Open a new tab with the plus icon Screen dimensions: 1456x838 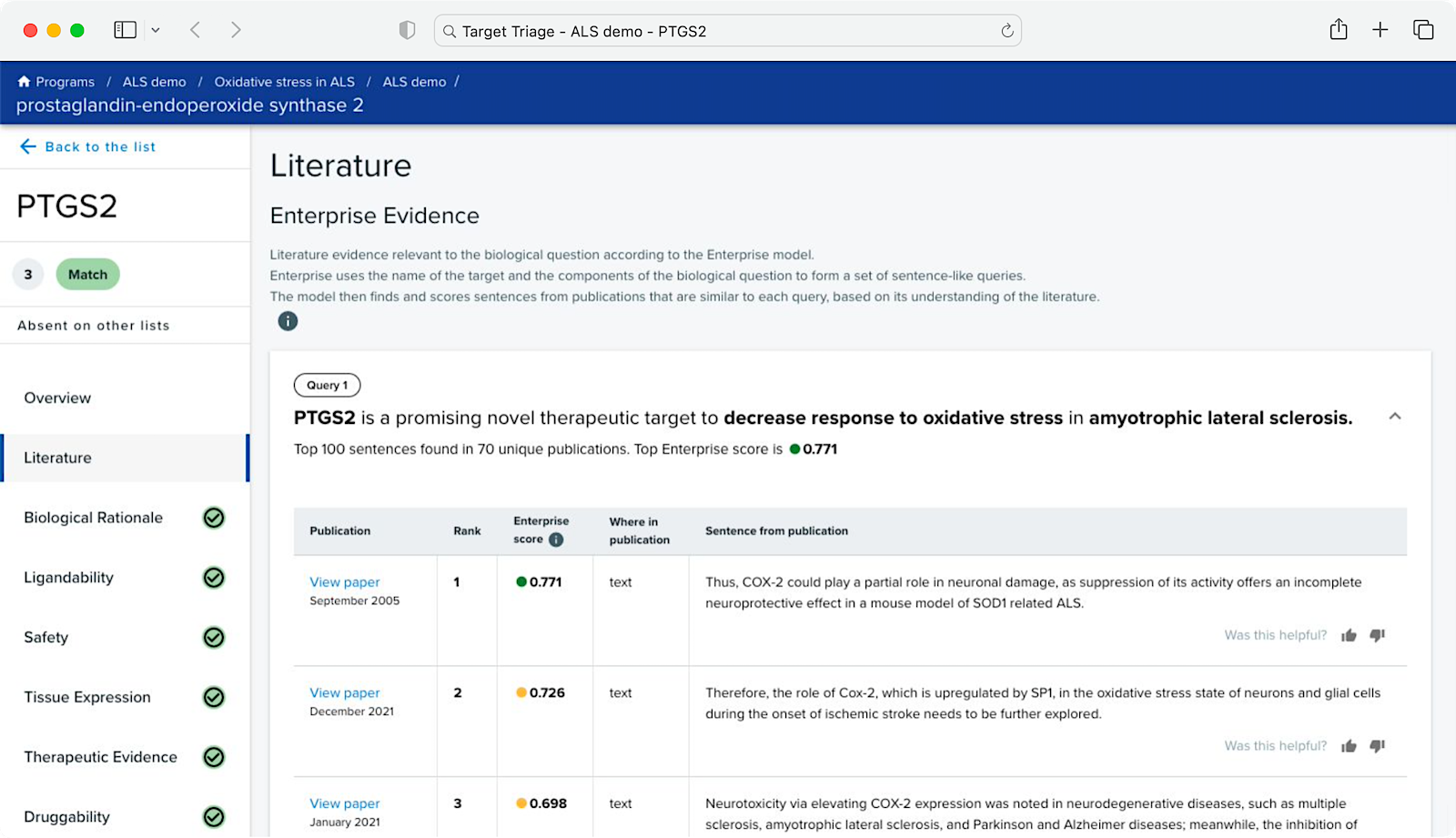coord(1380,29)
